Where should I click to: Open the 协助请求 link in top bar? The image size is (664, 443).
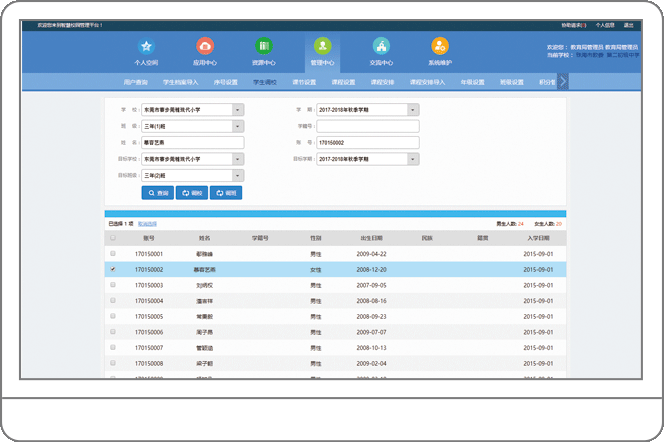(574, 25)
